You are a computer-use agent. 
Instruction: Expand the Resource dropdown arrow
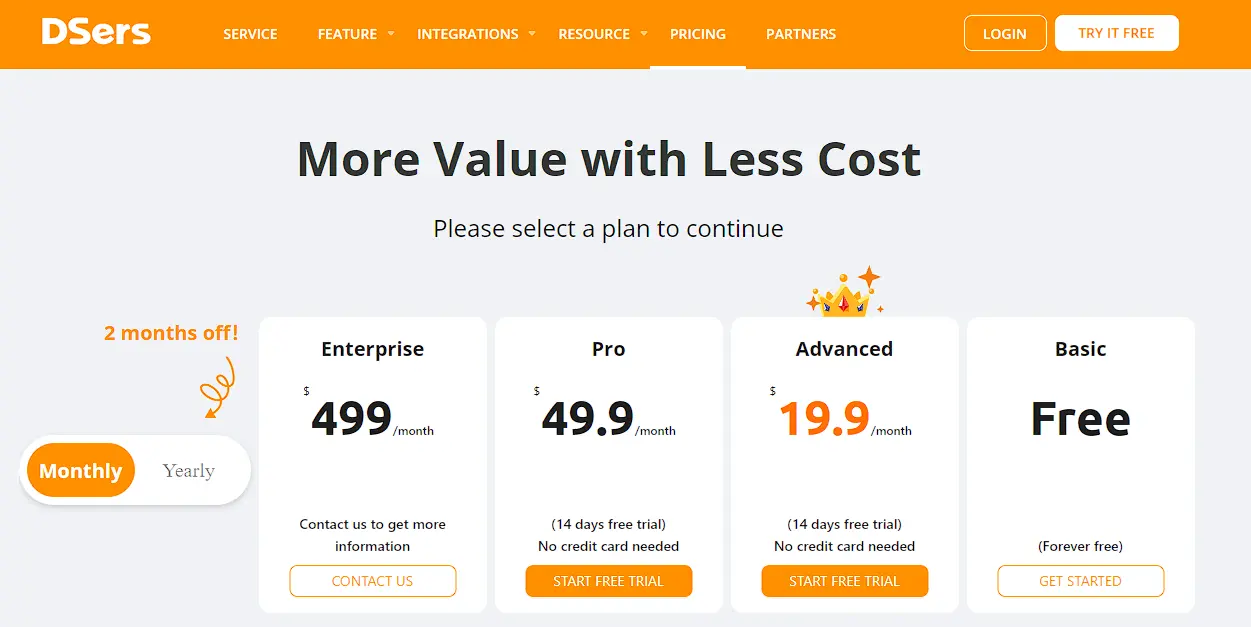pos(644,33)
